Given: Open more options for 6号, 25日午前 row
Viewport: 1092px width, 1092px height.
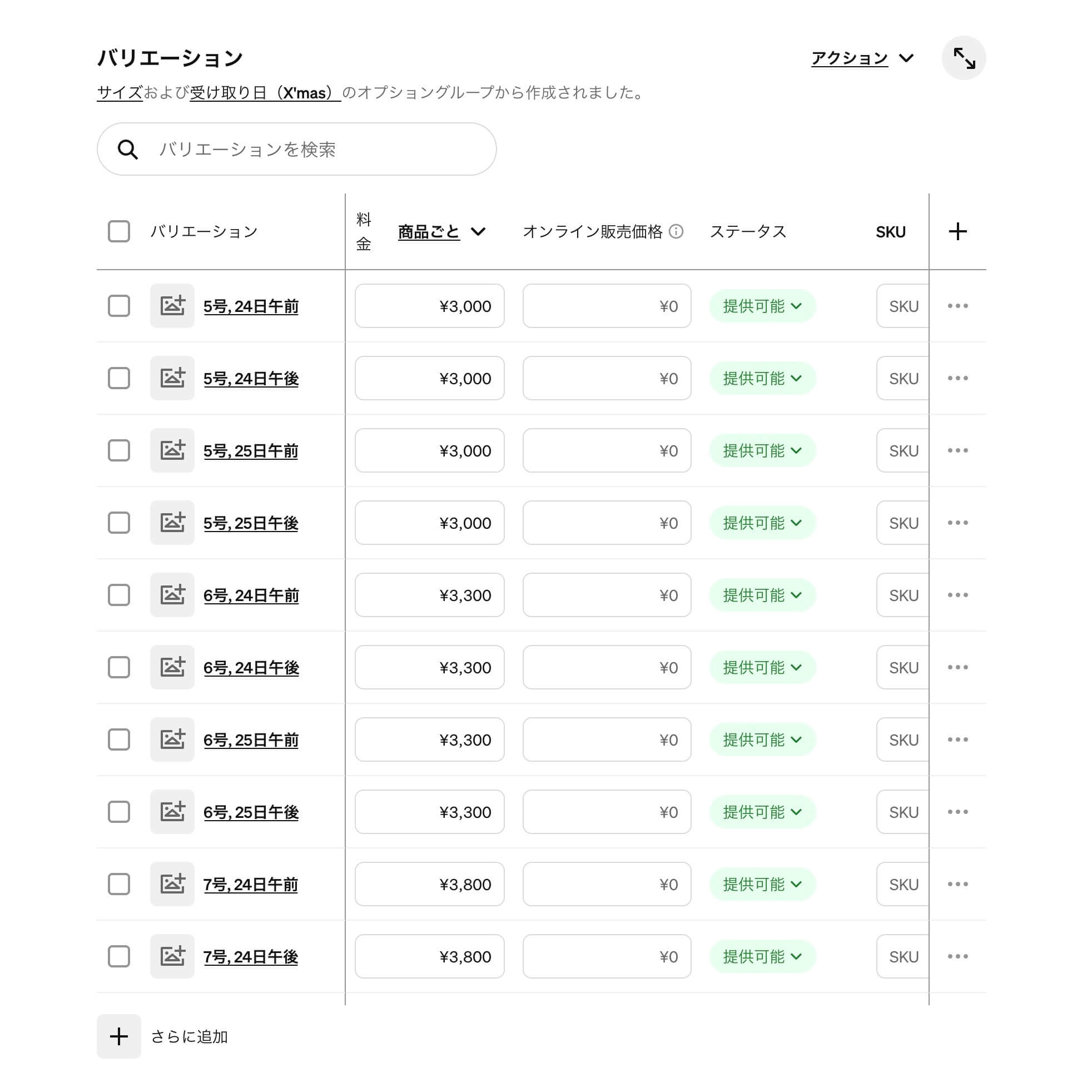Looking at the screenshot, I should click(957, 740).
